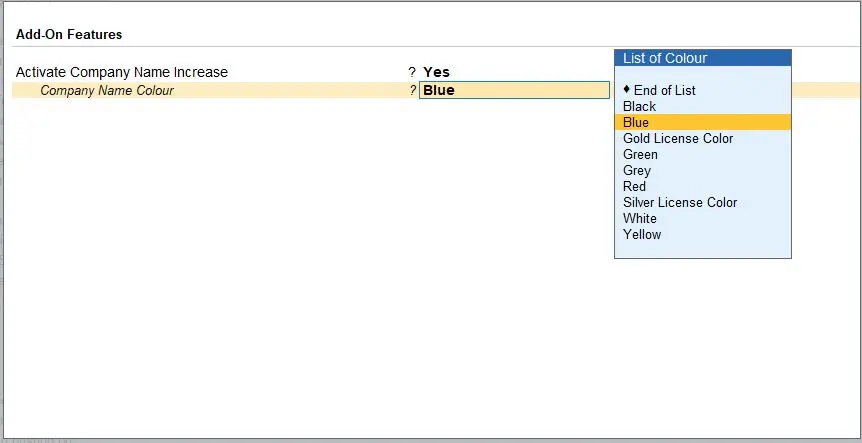Pick Gold License Color option
This screenshot has height=443, width=862.
(702, 138)
